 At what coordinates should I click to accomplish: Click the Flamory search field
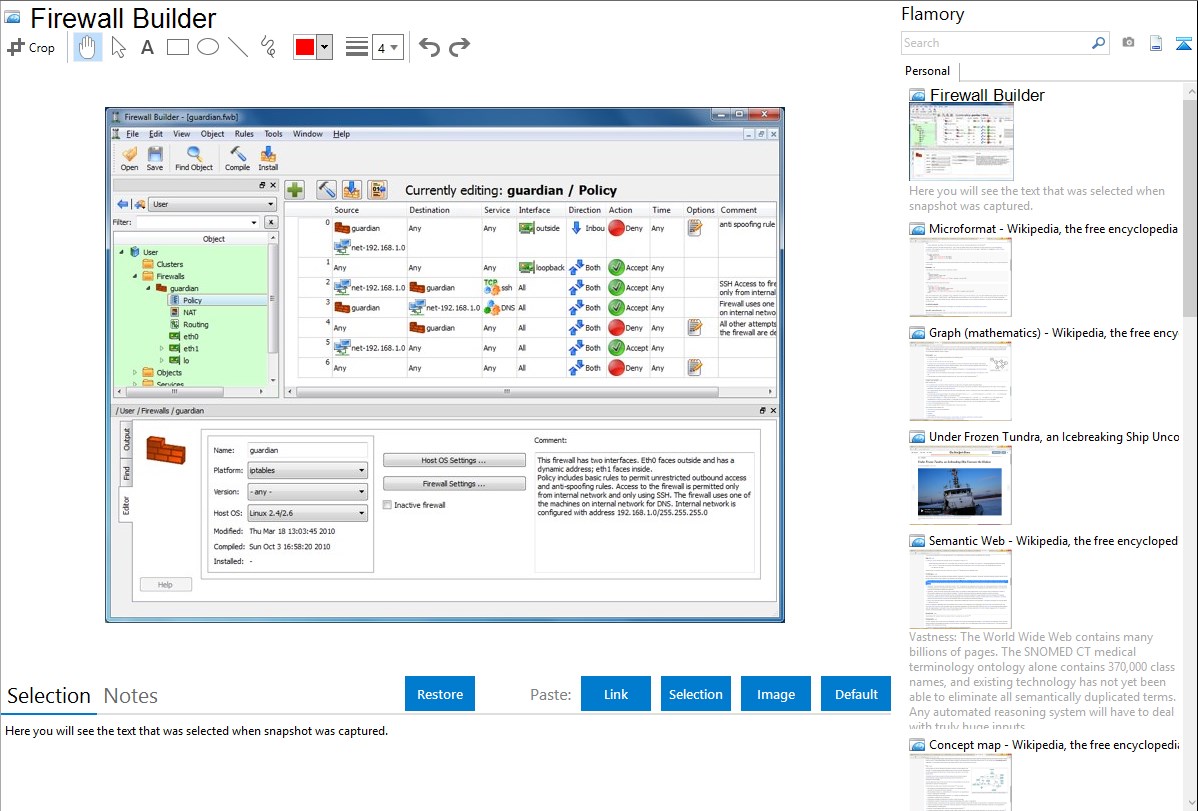996,43
